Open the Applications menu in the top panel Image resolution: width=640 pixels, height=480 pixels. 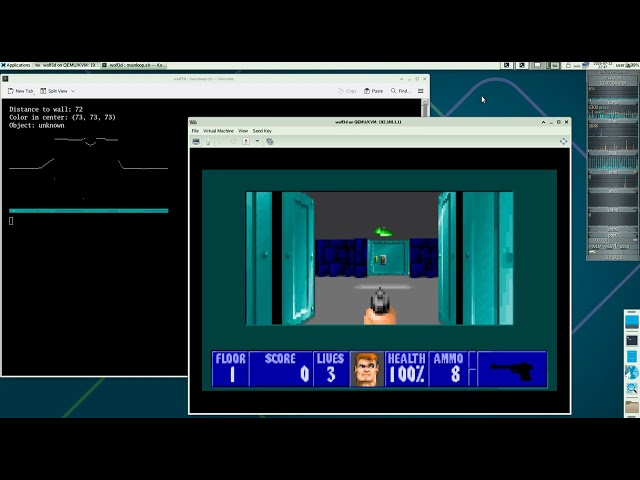[16, 65]
